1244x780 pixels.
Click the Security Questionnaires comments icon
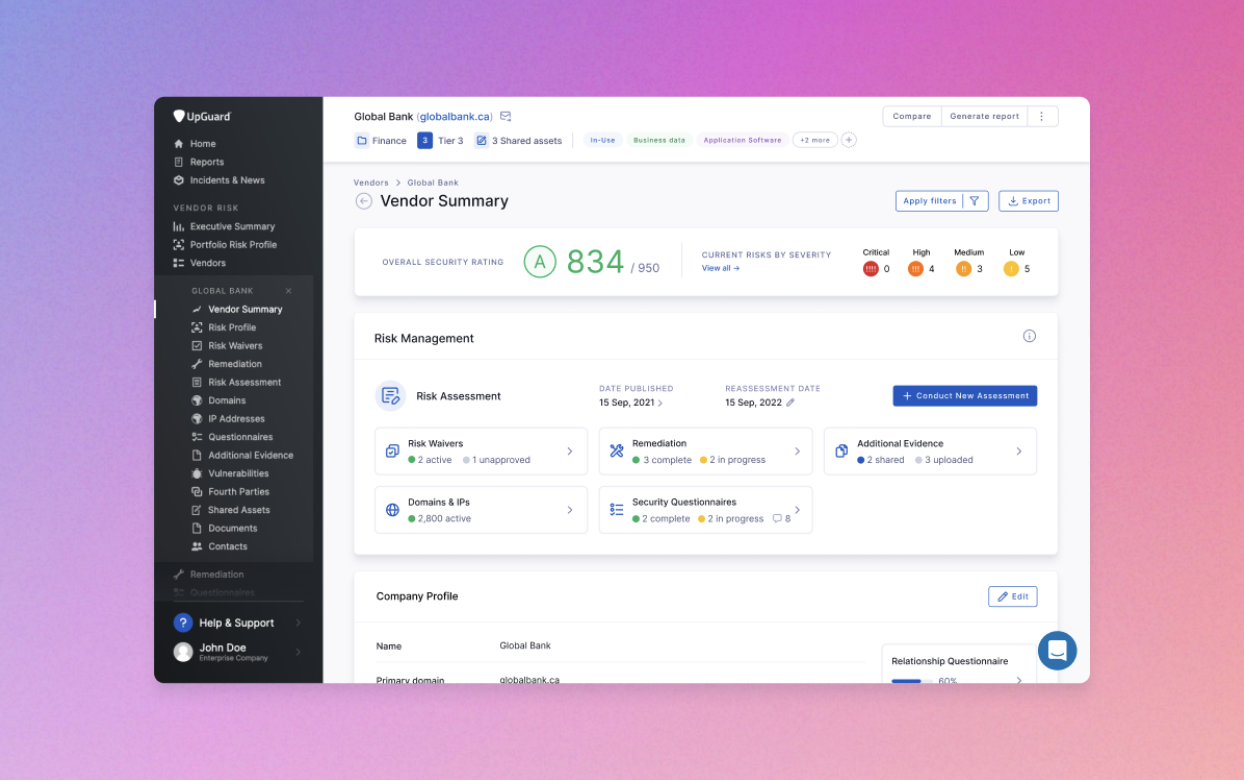point(777,519)
